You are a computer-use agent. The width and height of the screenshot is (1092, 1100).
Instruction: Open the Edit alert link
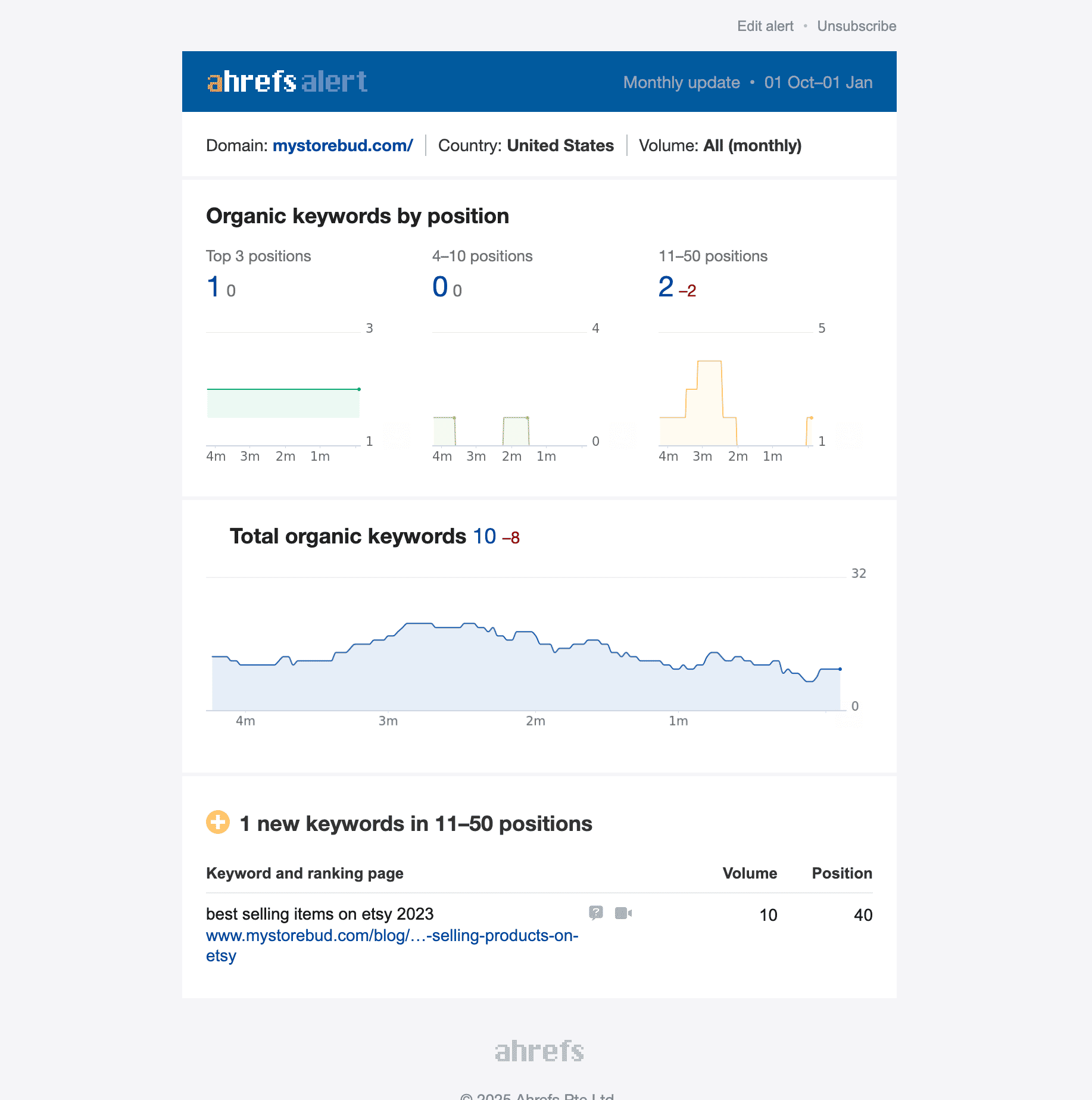[x=765, y=26]
